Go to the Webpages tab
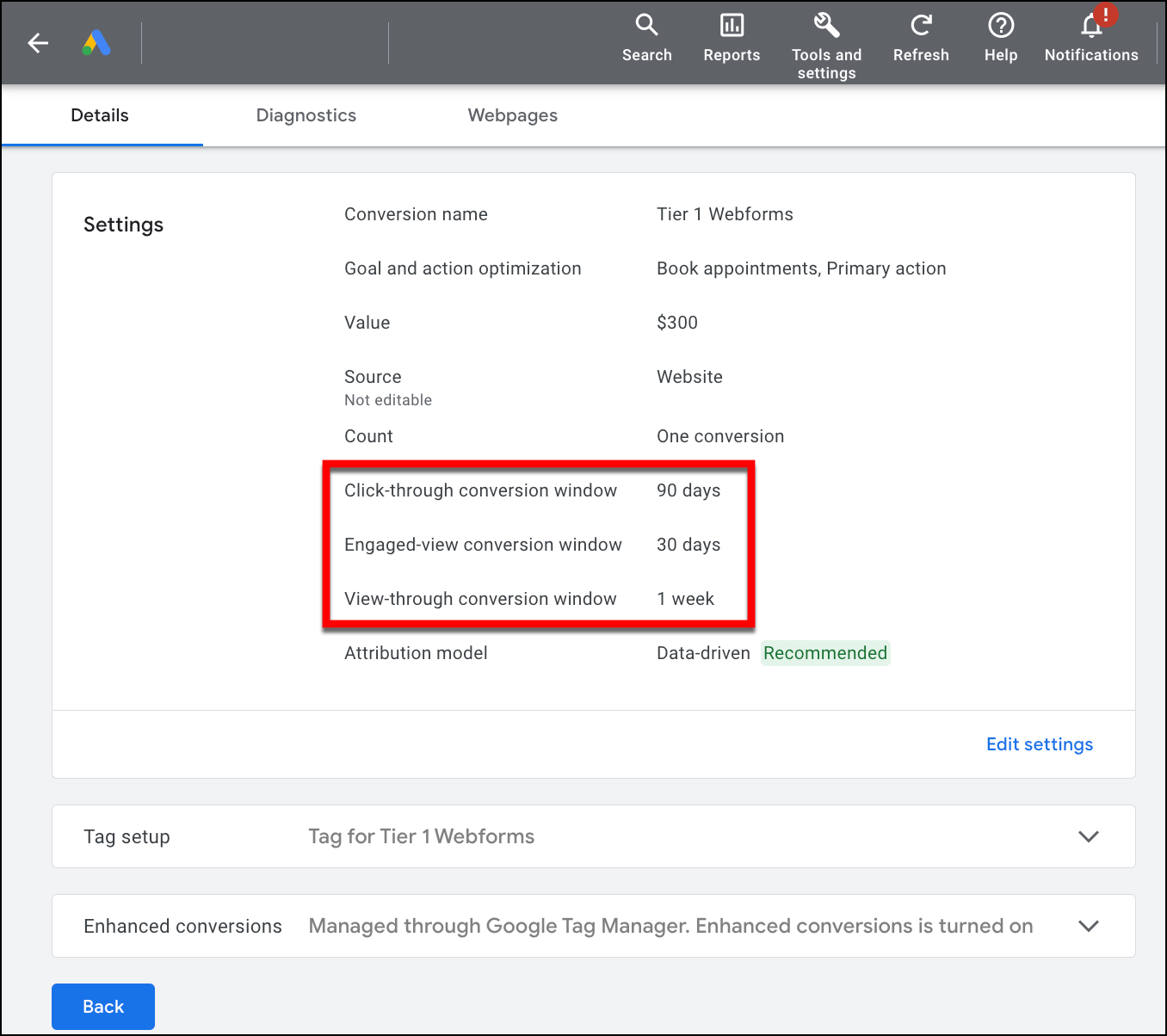Screen dimensions: 1167x1036 pos(512,115)
